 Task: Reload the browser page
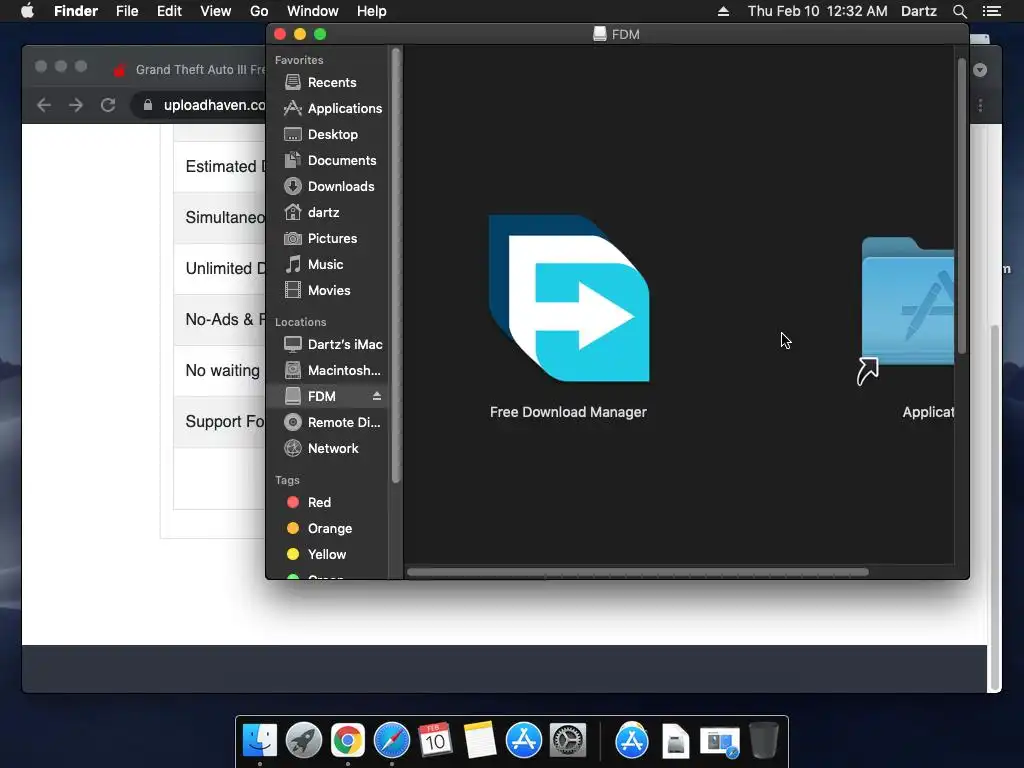pyautogui.click(x=108, y=105)
